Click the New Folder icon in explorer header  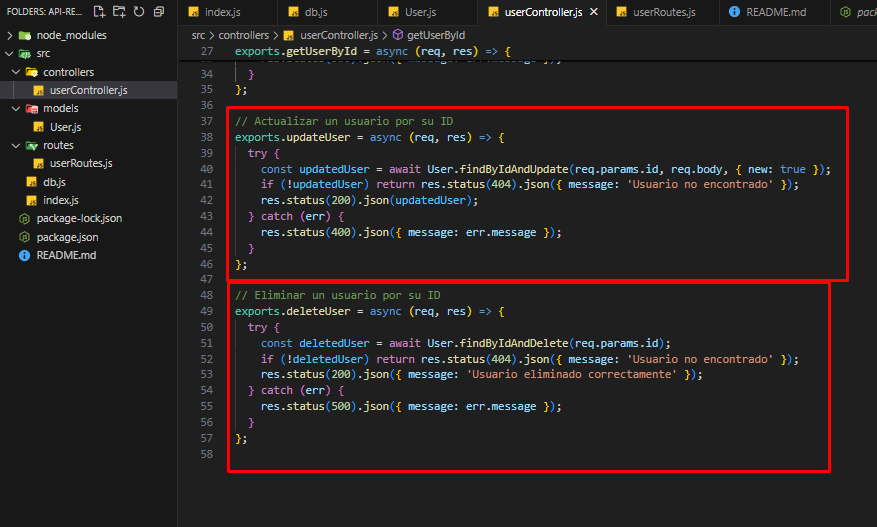[x=119, y=12]
